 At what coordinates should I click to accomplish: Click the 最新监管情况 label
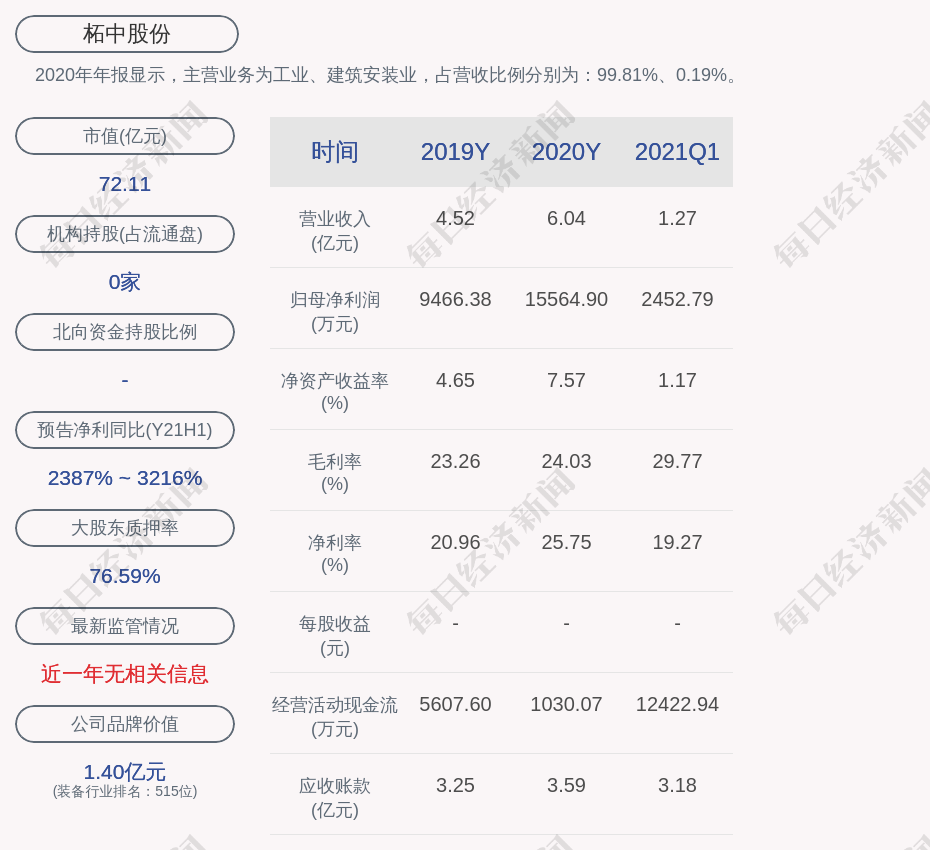pyautogui.click(x=125, y=626)
